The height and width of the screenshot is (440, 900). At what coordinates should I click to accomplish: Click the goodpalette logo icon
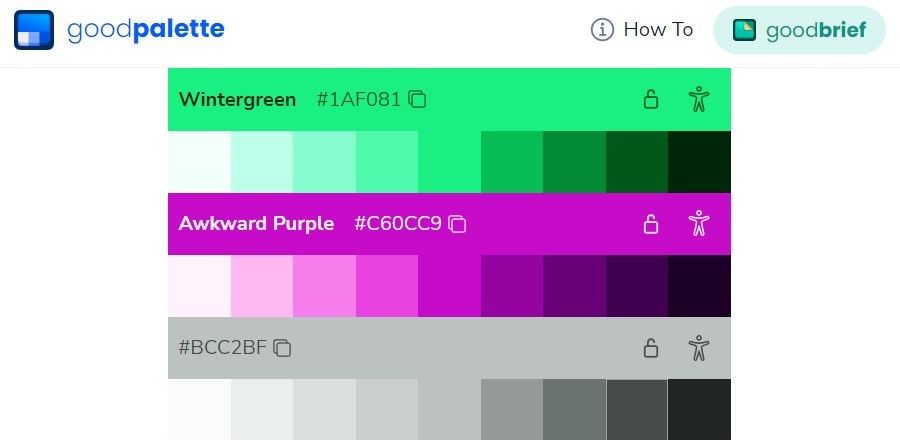pos(34,30)
